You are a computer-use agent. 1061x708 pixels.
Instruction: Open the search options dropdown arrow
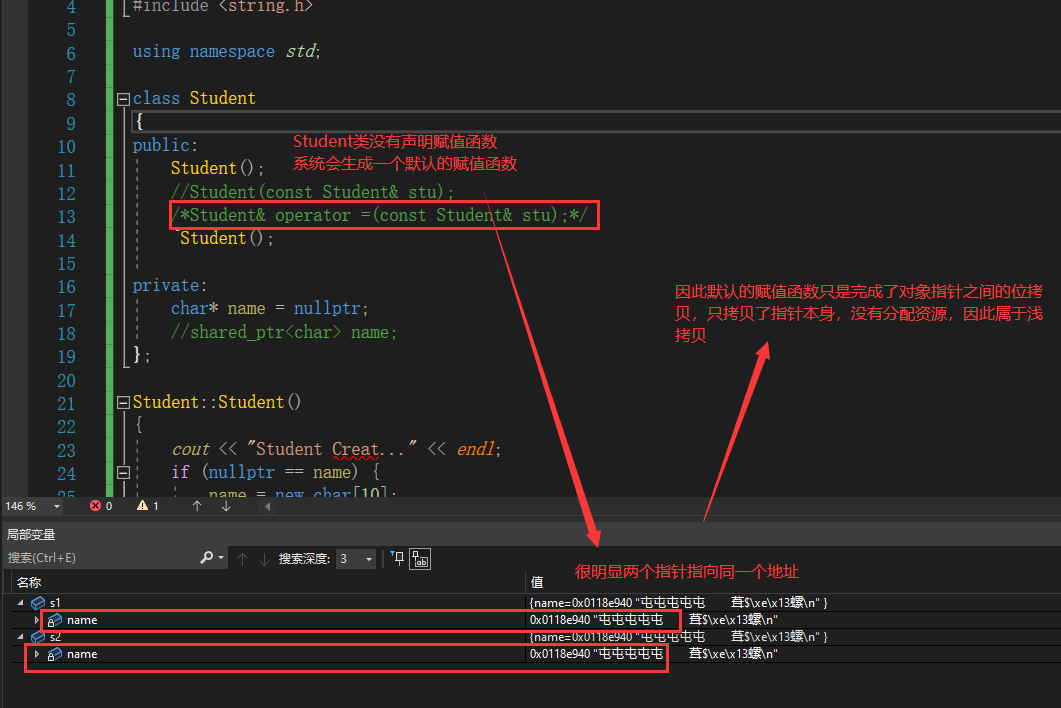pyautogui.click(x=221, y=558)
